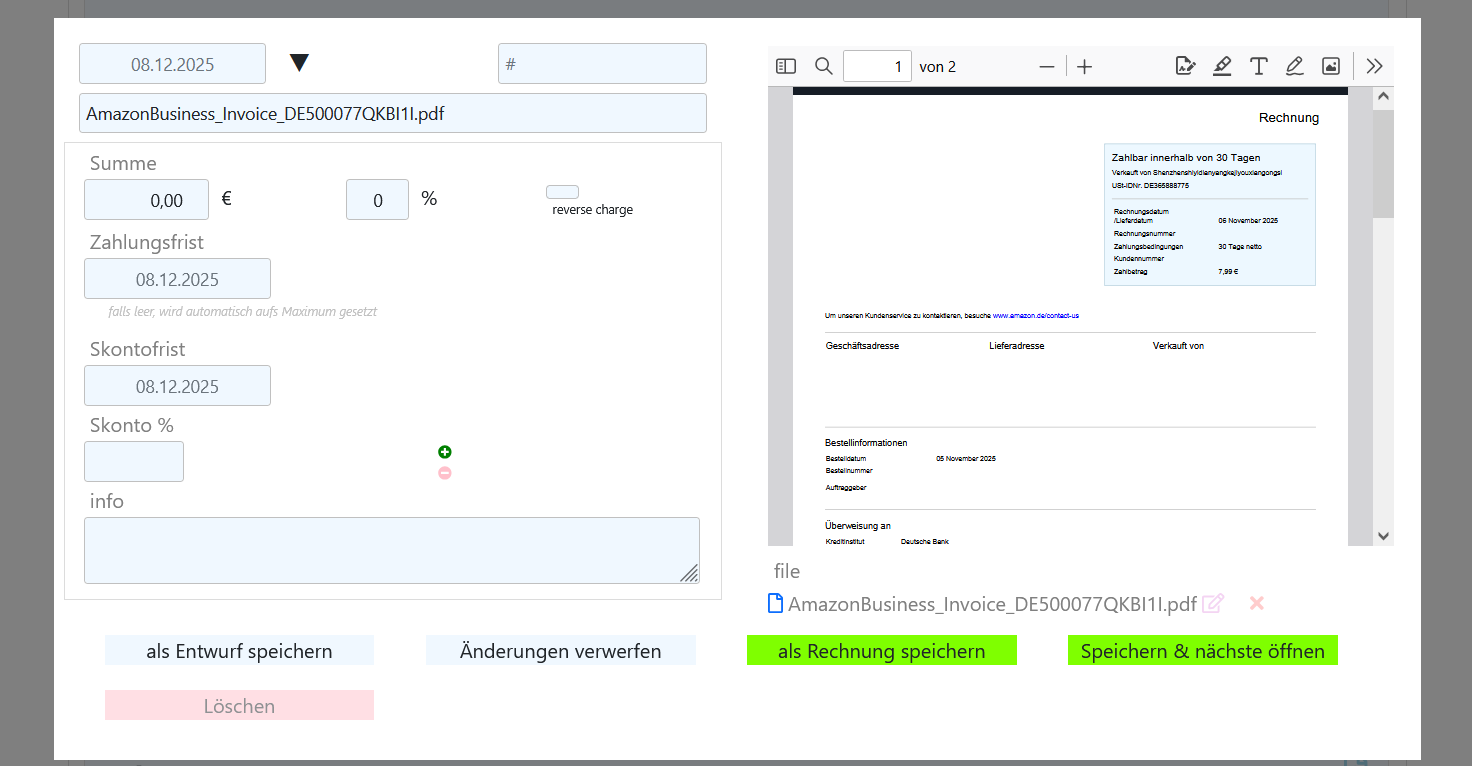Open the search in PDF viewer
This screenshot has width=1472, height=766.
point(823,66)
